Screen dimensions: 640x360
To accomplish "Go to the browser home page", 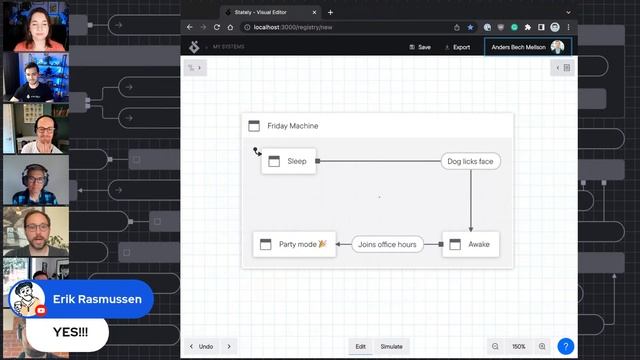I will pyautogui.click(x=230, y=27).
